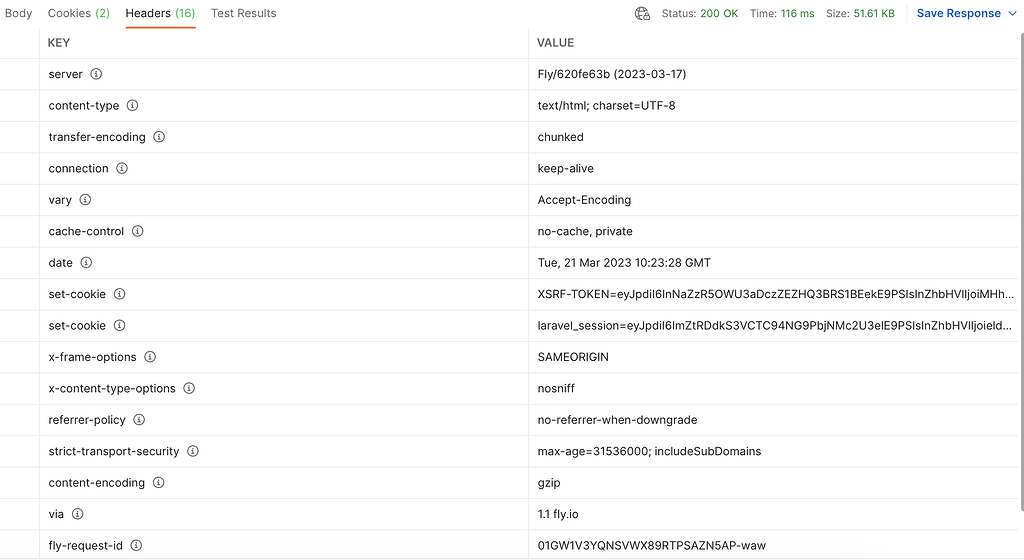
Task: Switch to the Body tab
Action: click(x=18, y=14)
